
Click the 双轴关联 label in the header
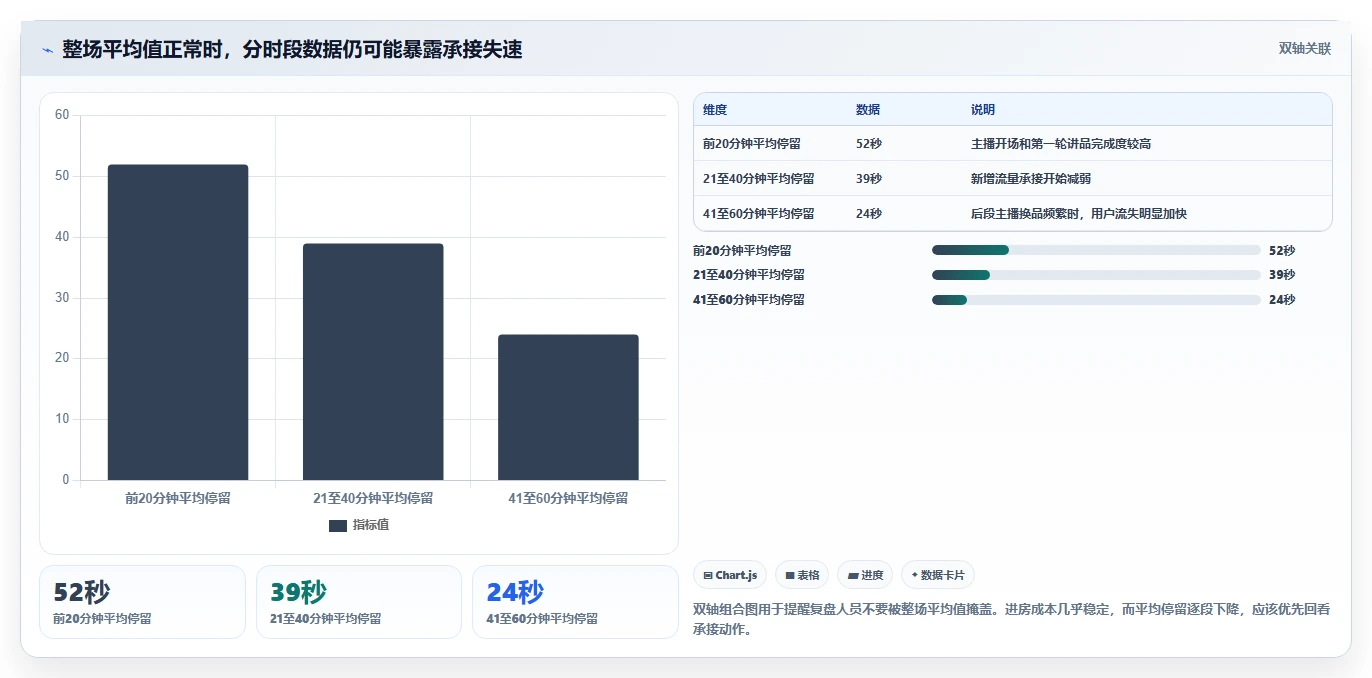[x=1305, y=48]
